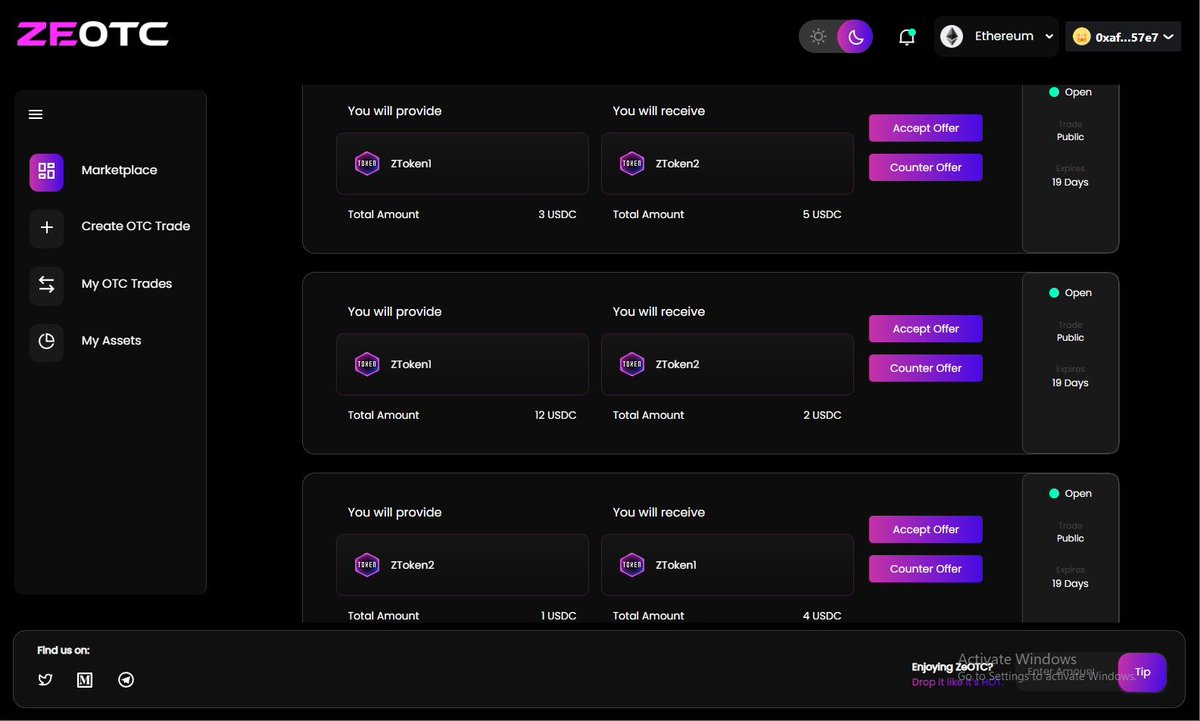Open ZeOTC's Twitter page
The height and width of the screenshot is (721, 1200).
pyautogui.click(x=45, y=679)
